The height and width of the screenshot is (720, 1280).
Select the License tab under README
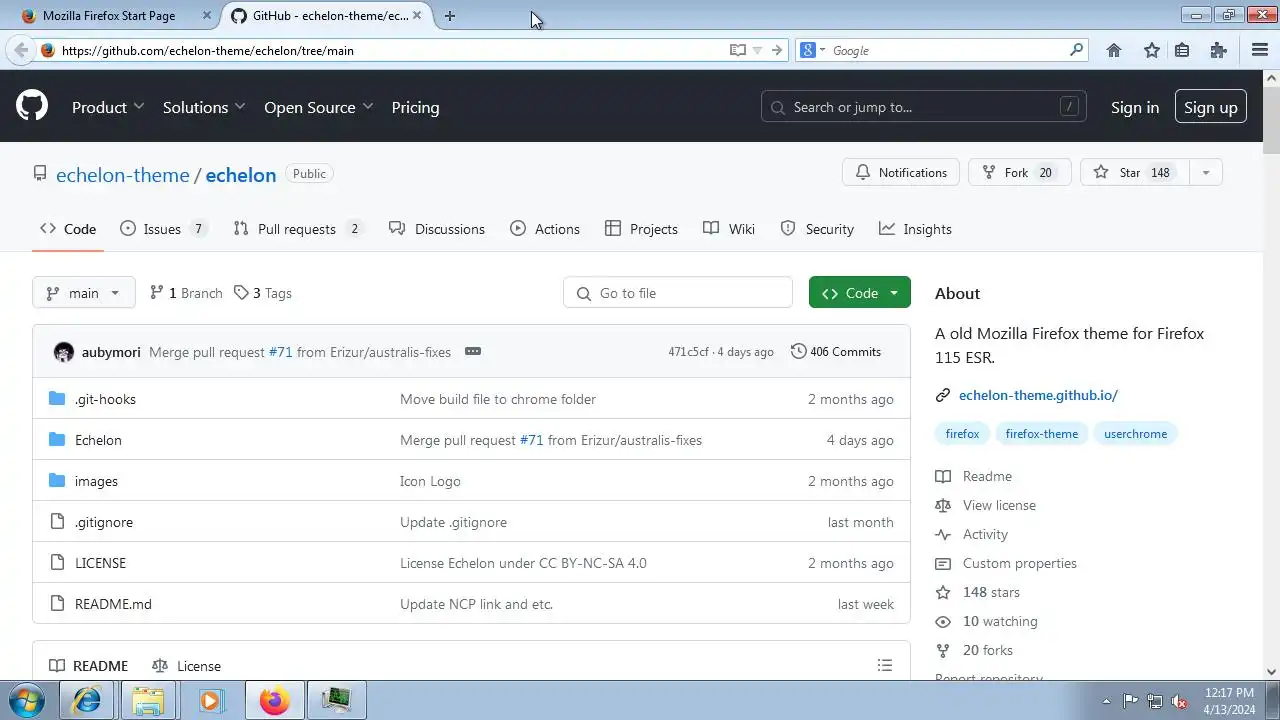[x=187, y=666]
